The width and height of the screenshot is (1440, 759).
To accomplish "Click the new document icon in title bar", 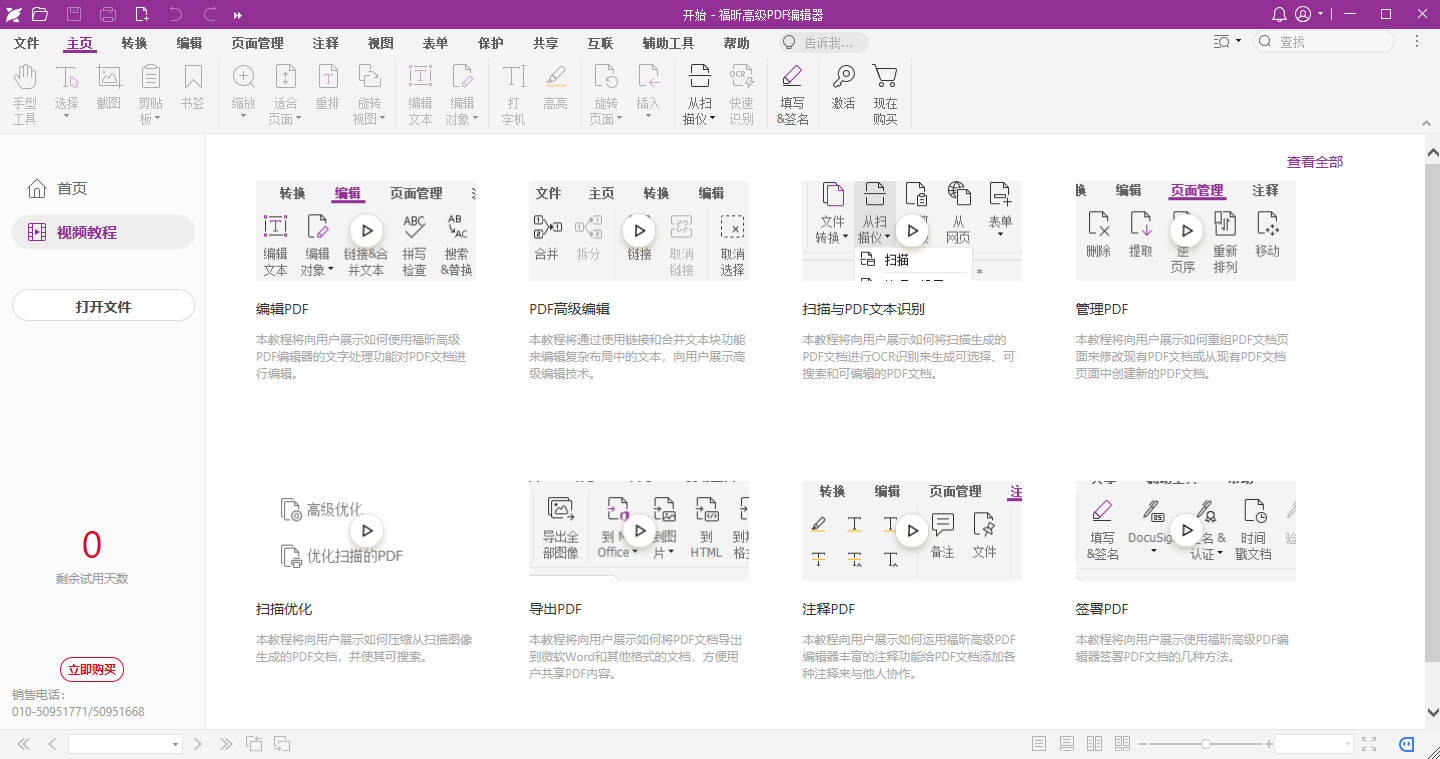I will (x=142, y=14).
